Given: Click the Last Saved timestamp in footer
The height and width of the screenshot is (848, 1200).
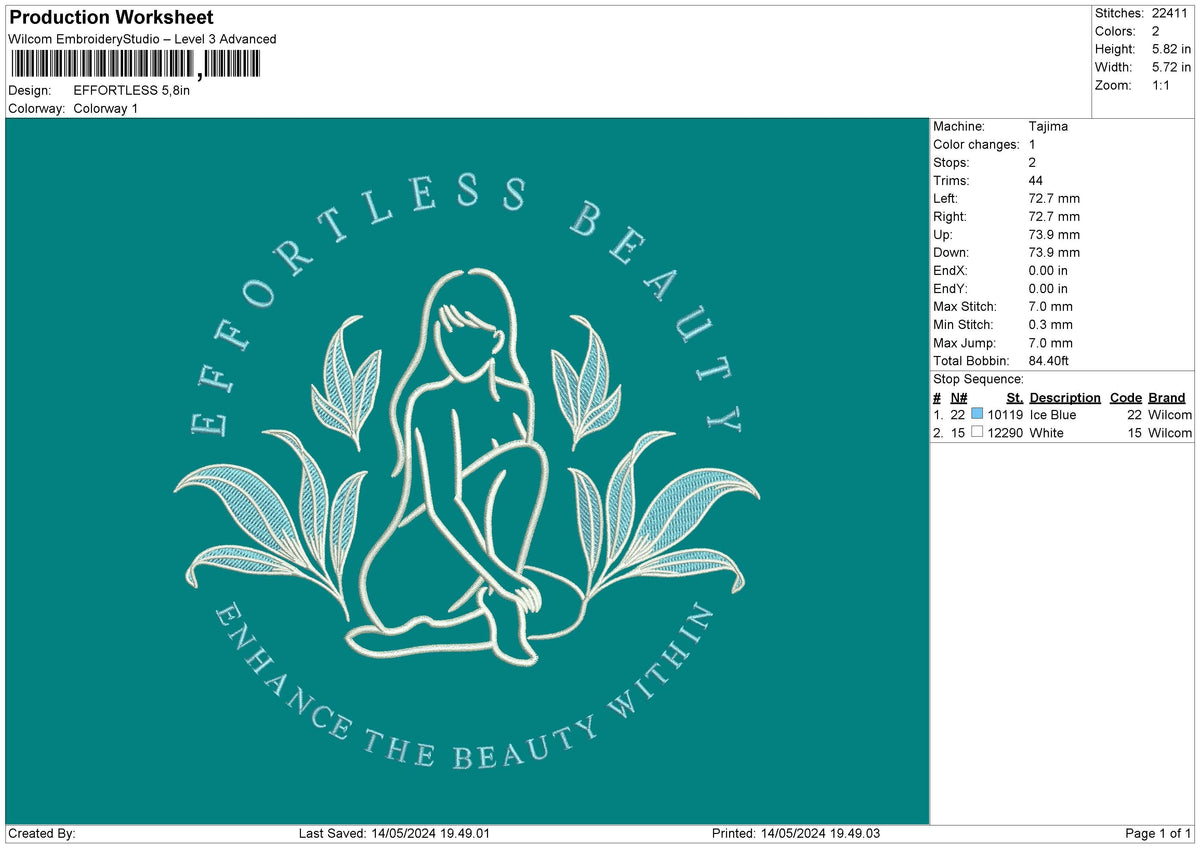Looking at the screenshot, I should pyautogui.click(x=394, y=833).
